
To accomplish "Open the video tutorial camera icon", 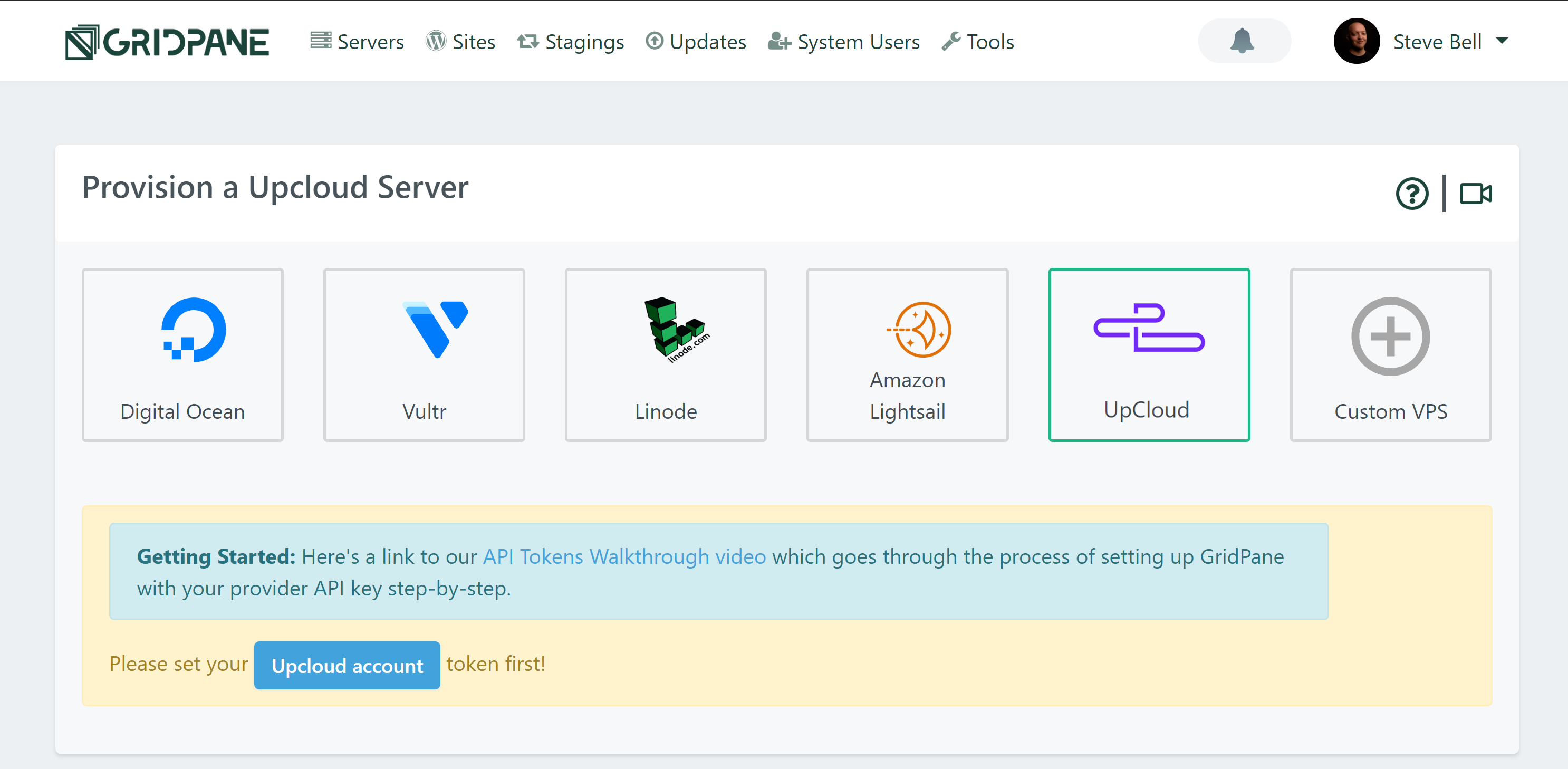I will pos(1476,194).
